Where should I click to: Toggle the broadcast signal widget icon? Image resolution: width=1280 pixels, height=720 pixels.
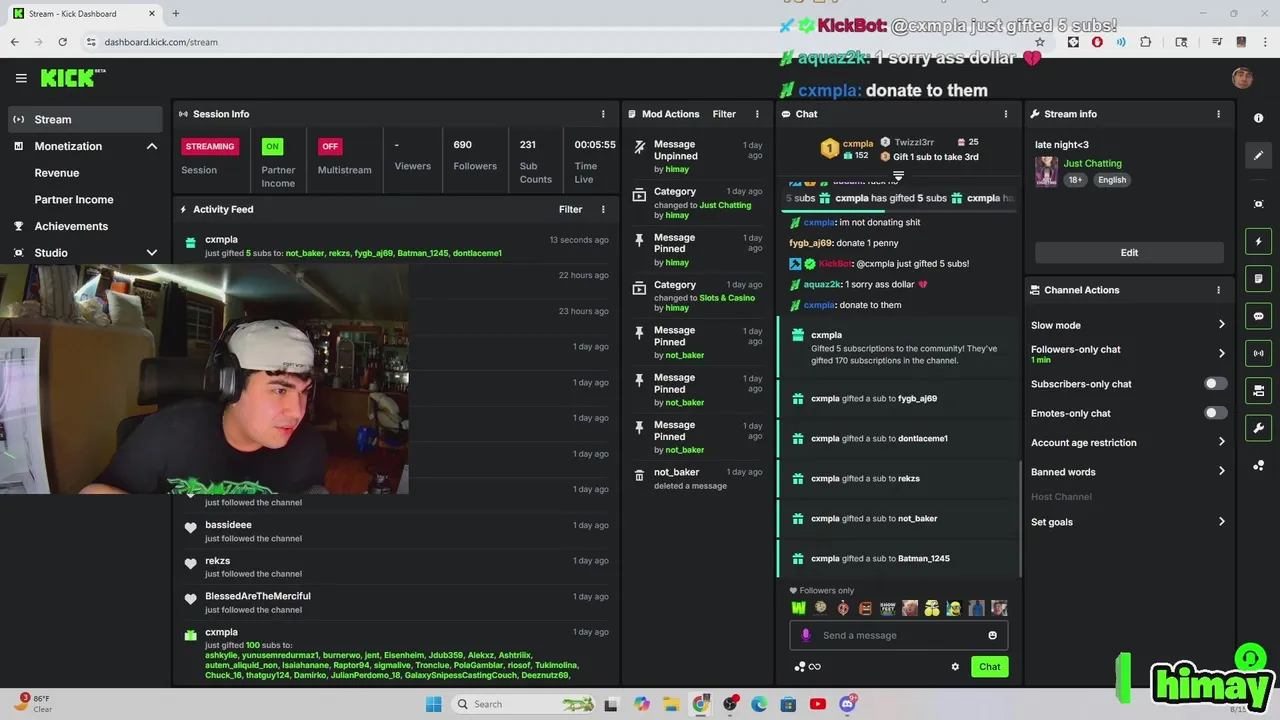coord(1258,353)
